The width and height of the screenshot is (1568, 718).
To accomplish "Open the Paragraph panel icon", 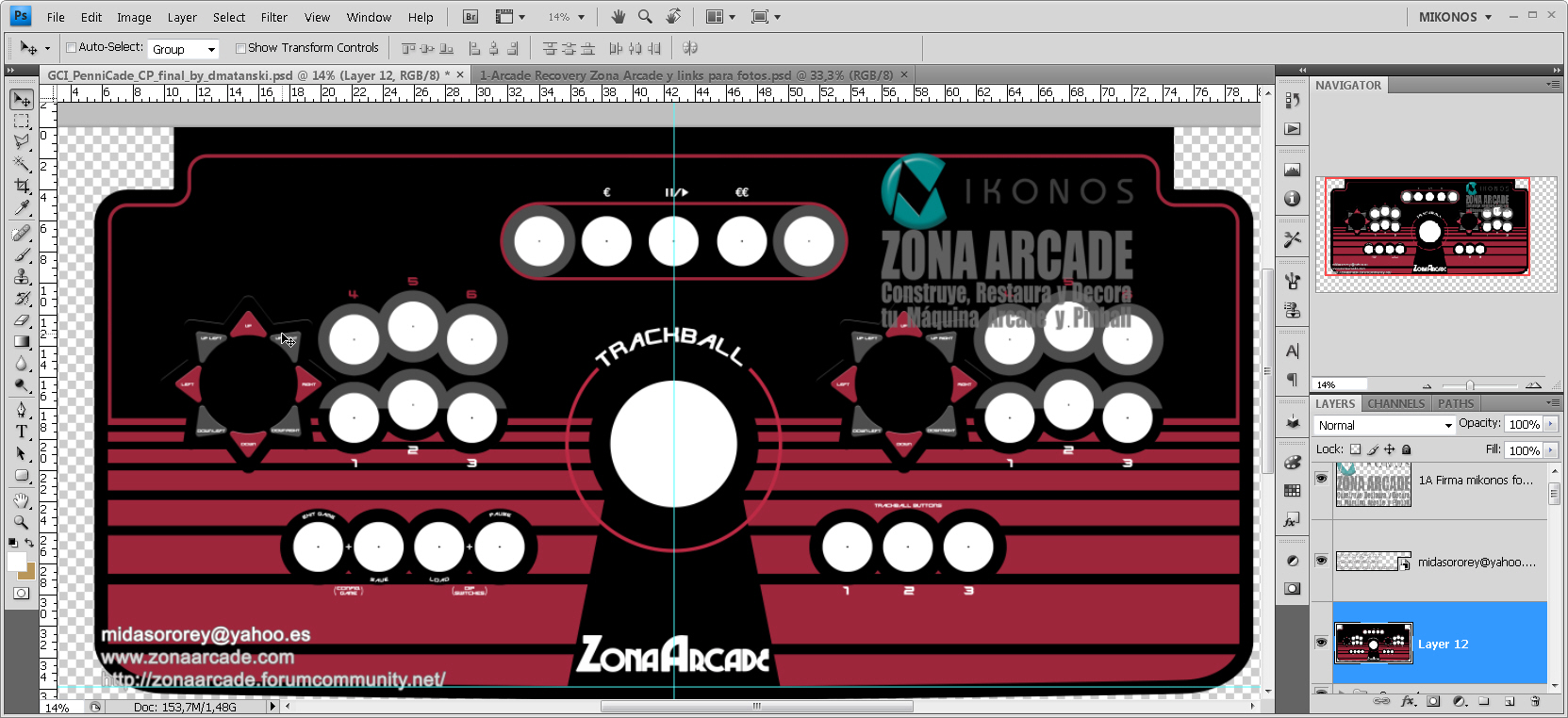I will [x=1292, y=380].
